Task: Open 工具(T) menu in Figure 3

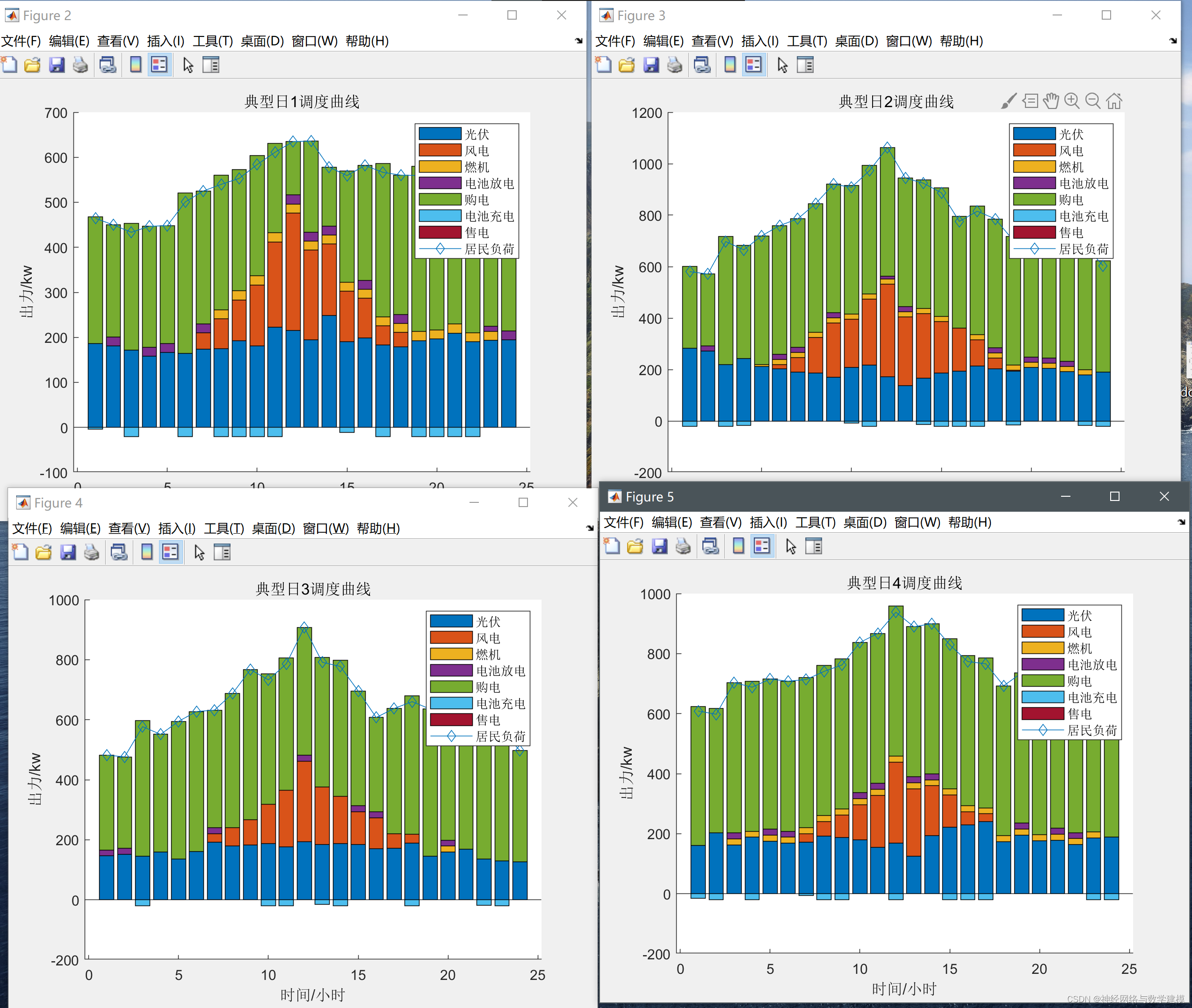Action: tap(807, 41)
